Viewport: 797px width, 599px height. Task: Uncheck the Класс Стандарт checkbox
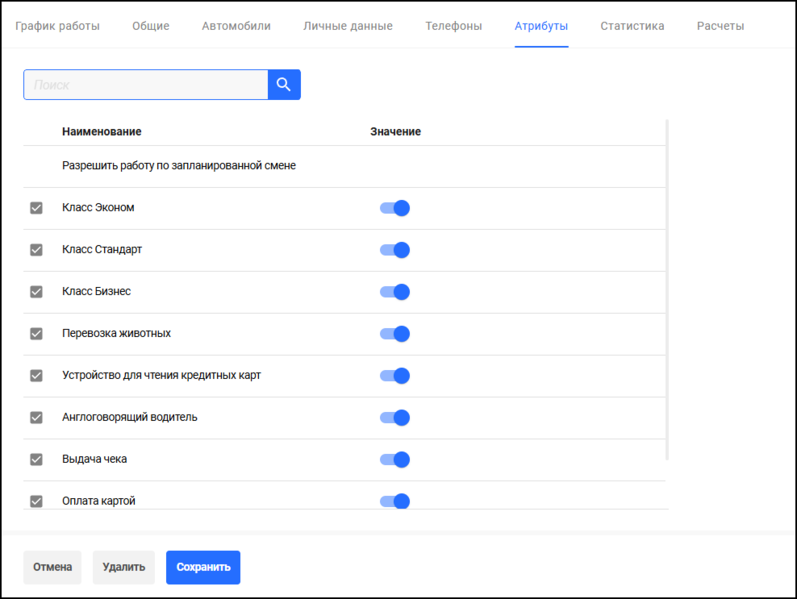tap(36, 250)
